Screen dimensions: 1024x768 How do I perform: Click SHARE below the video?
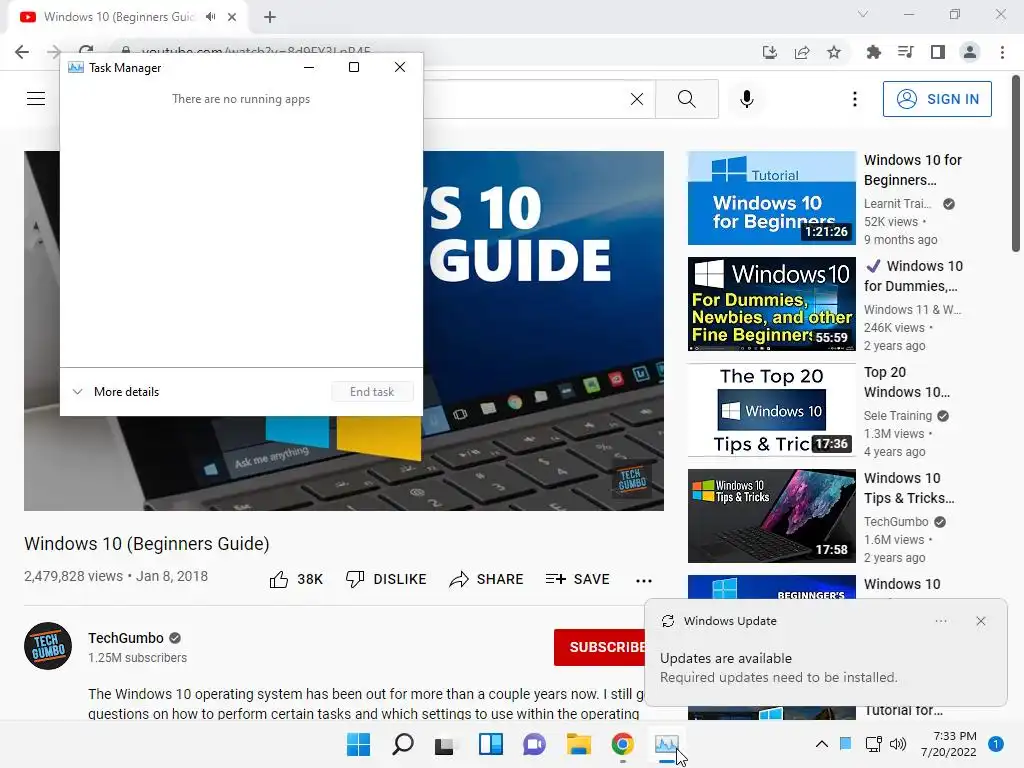click(x=487, y=579)
